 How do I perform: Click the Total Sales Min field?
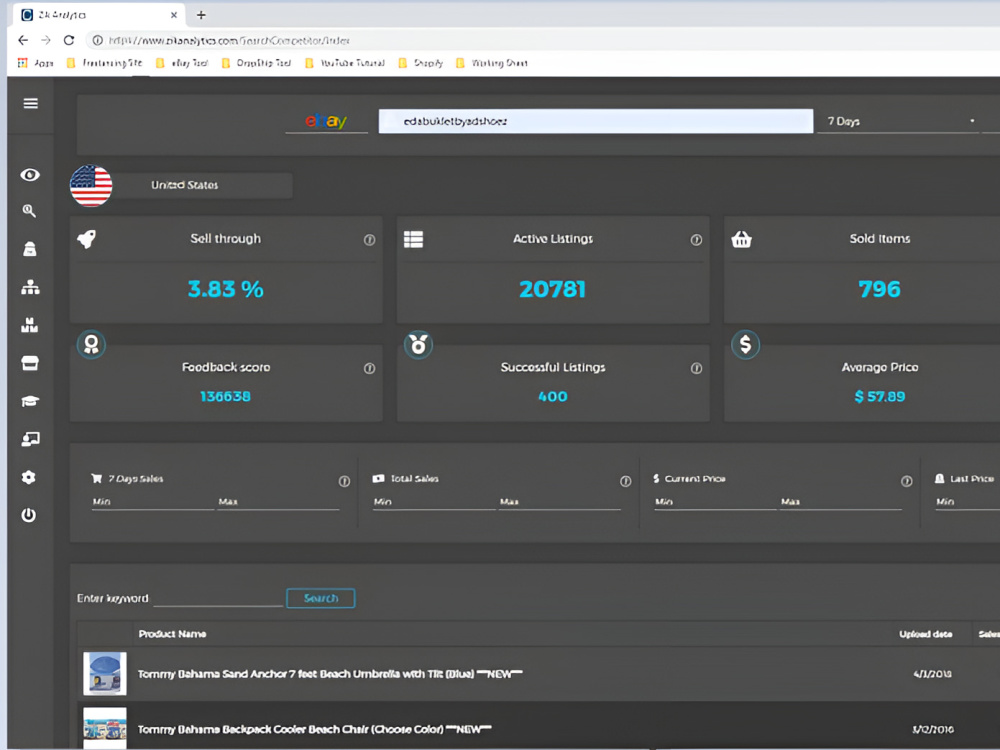point(434,502)
